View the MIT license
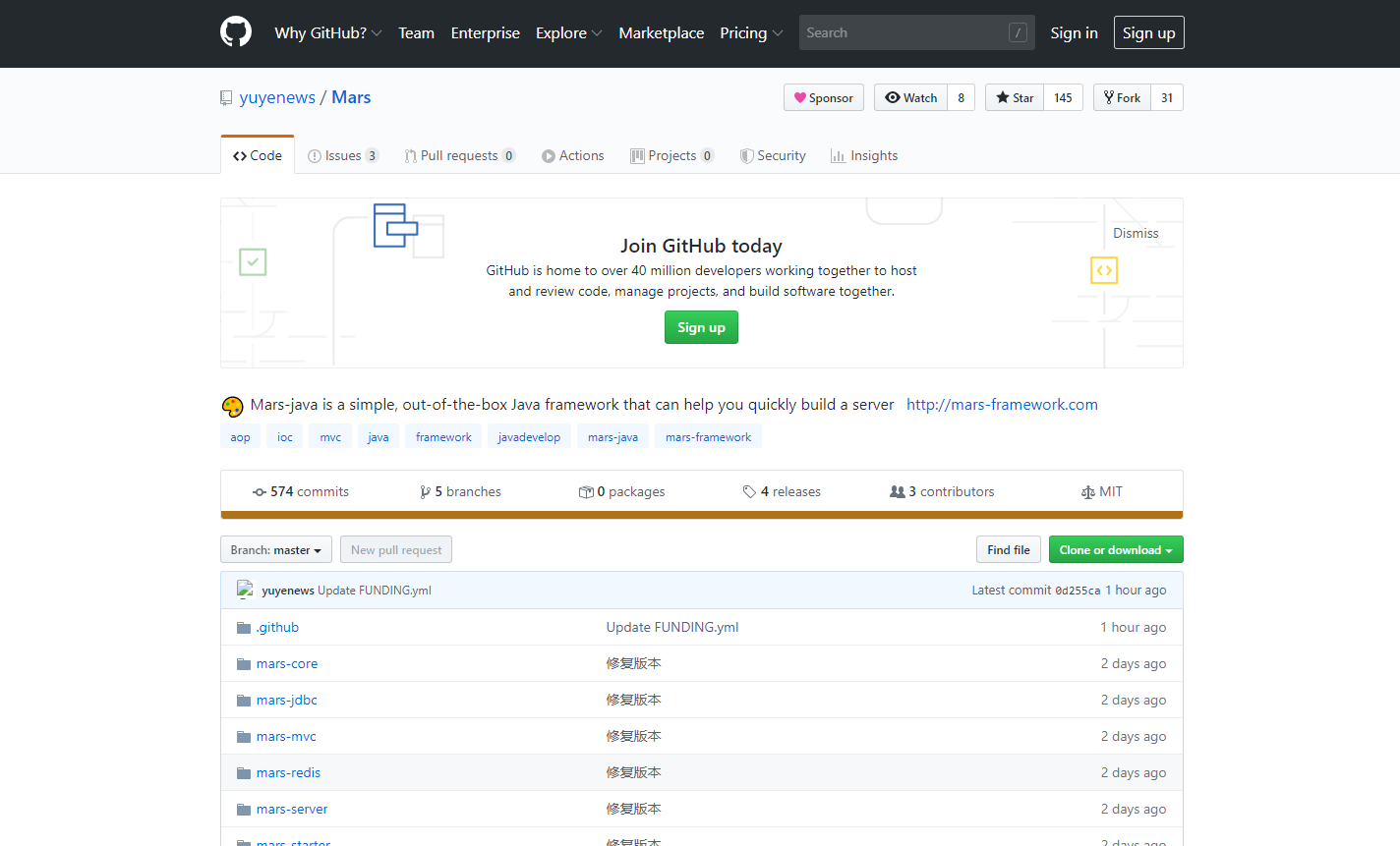 [1101, 491]
